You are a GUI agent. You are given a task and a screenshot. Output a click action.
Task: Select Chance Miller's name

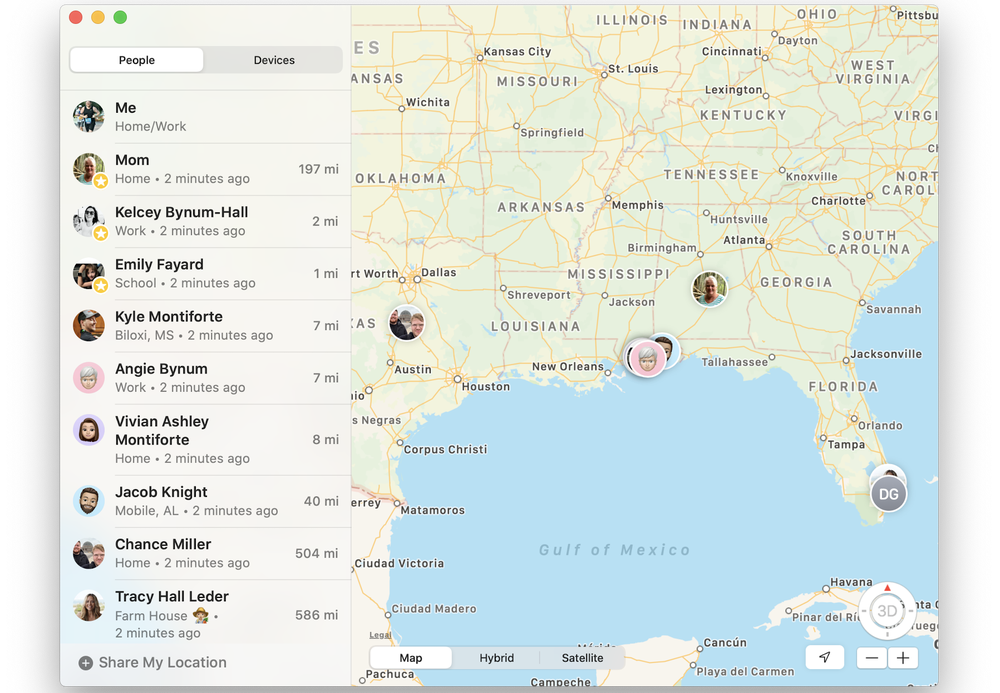(x=163, y=544)
